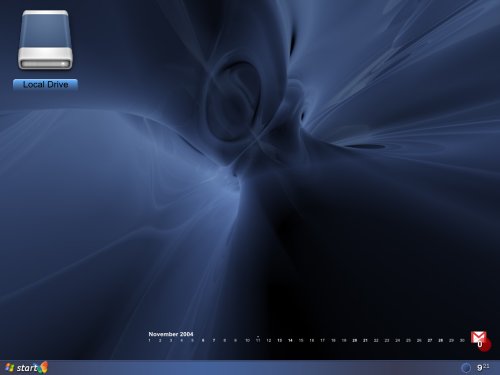Select day 30 on the calendar strip
The image size is (500, 375).
tap(462, 340)
